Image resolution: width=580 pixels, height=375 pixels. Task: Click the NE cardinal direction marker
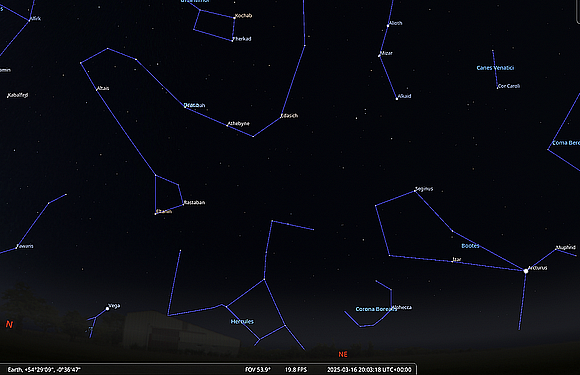[343, 354]
